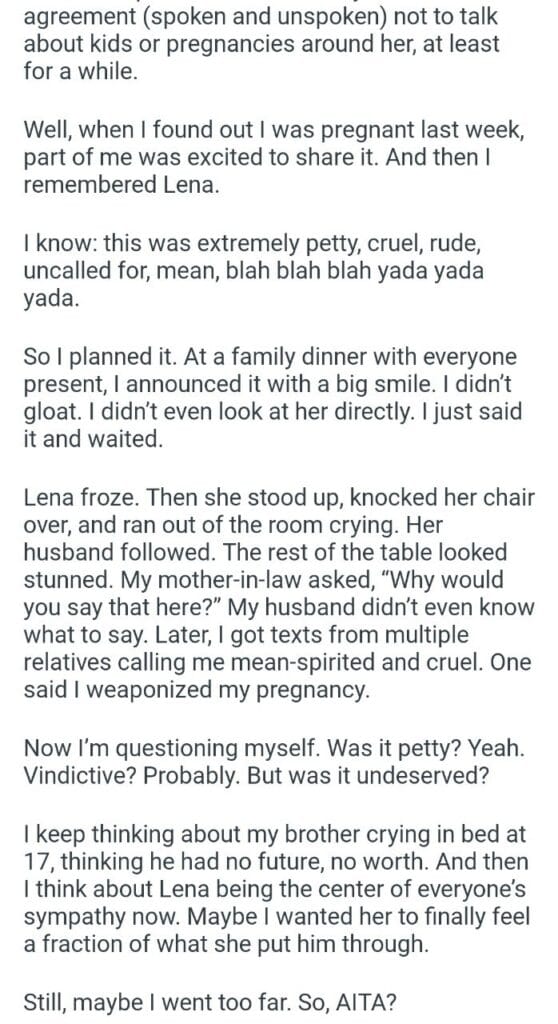This screenshot has height=1024, width=558.
Task: Click the sentence "So I planned it."
Action: coord(101,357)
